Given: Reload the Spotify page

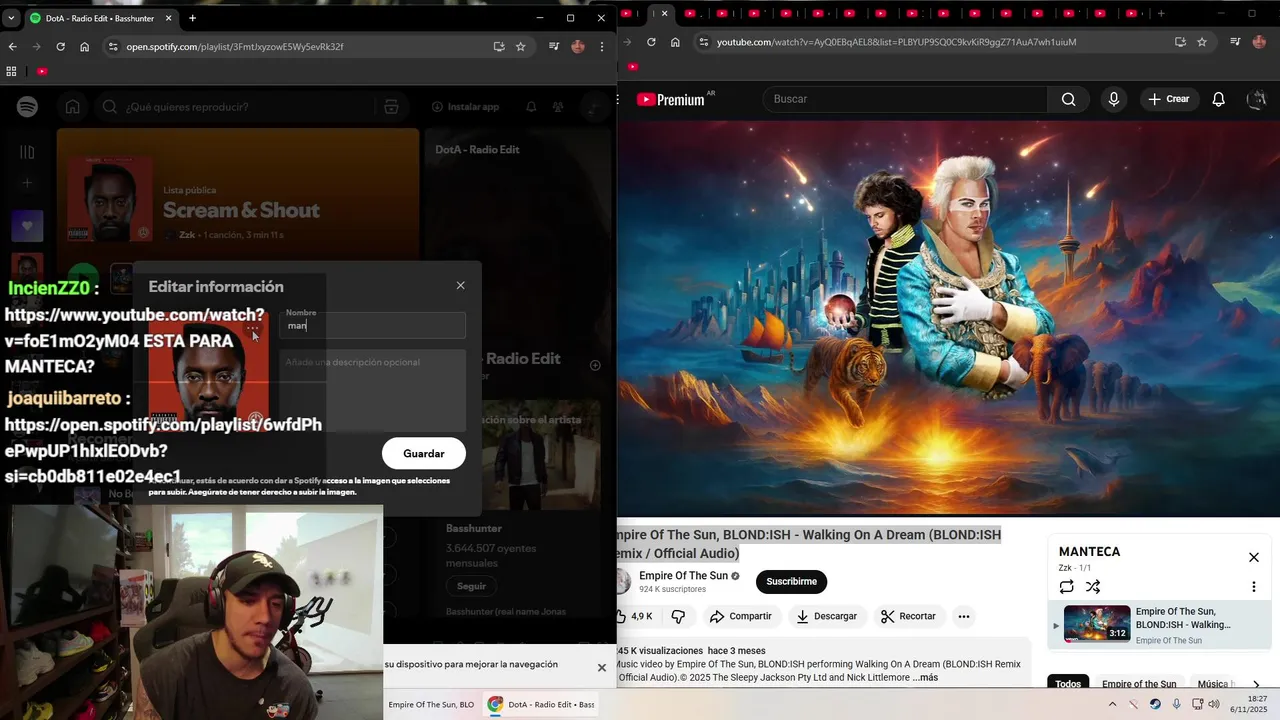Looking at the screenshot, I should (x=60, y=46).
